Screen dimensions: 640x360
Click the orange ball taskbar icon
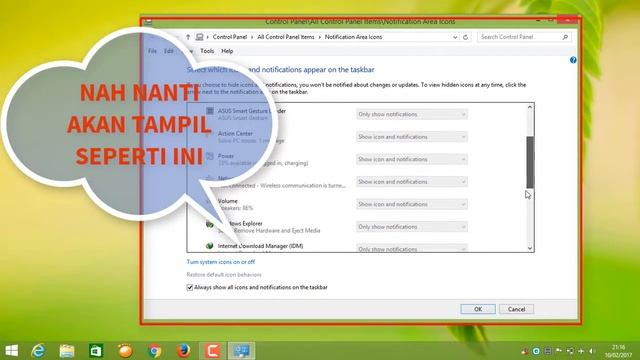[x=125, y=351]
